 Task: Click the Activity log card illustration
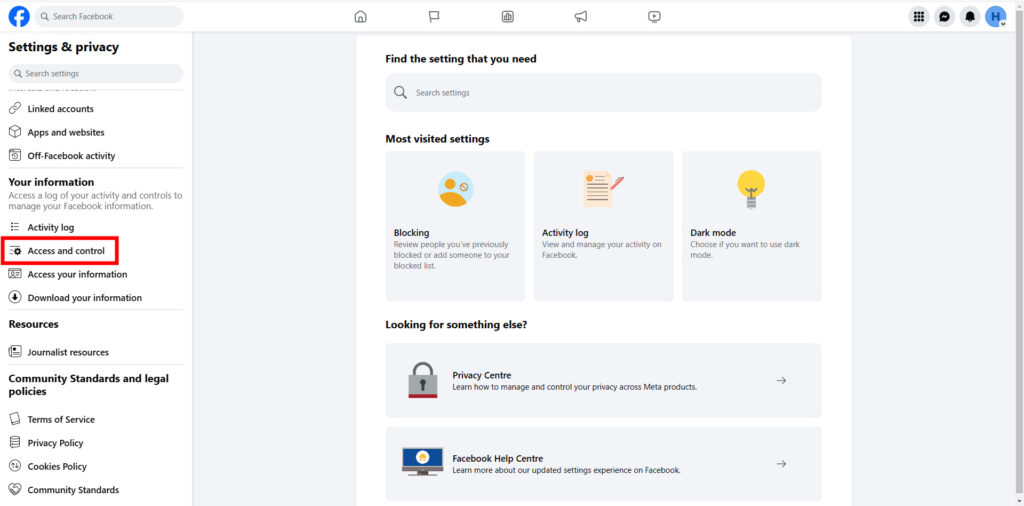(603, 189)
